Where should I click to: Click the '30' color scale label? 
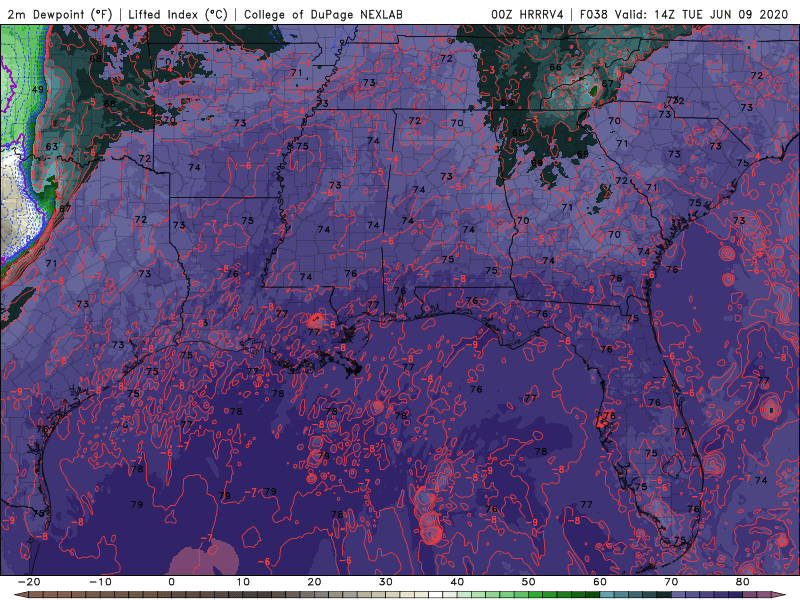click(386, 582)
